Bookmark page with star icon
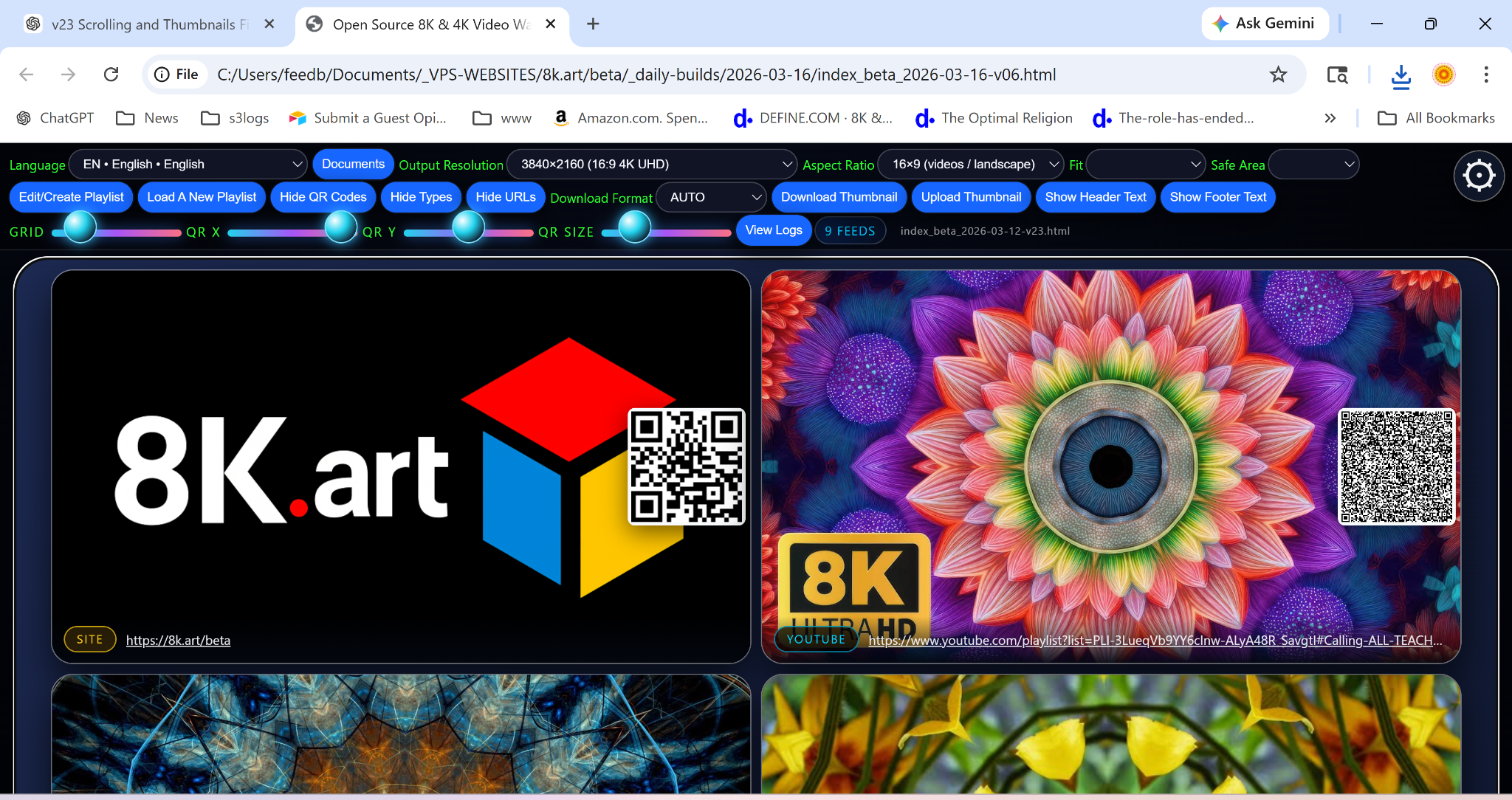1512x800 pixels. 1278,75
